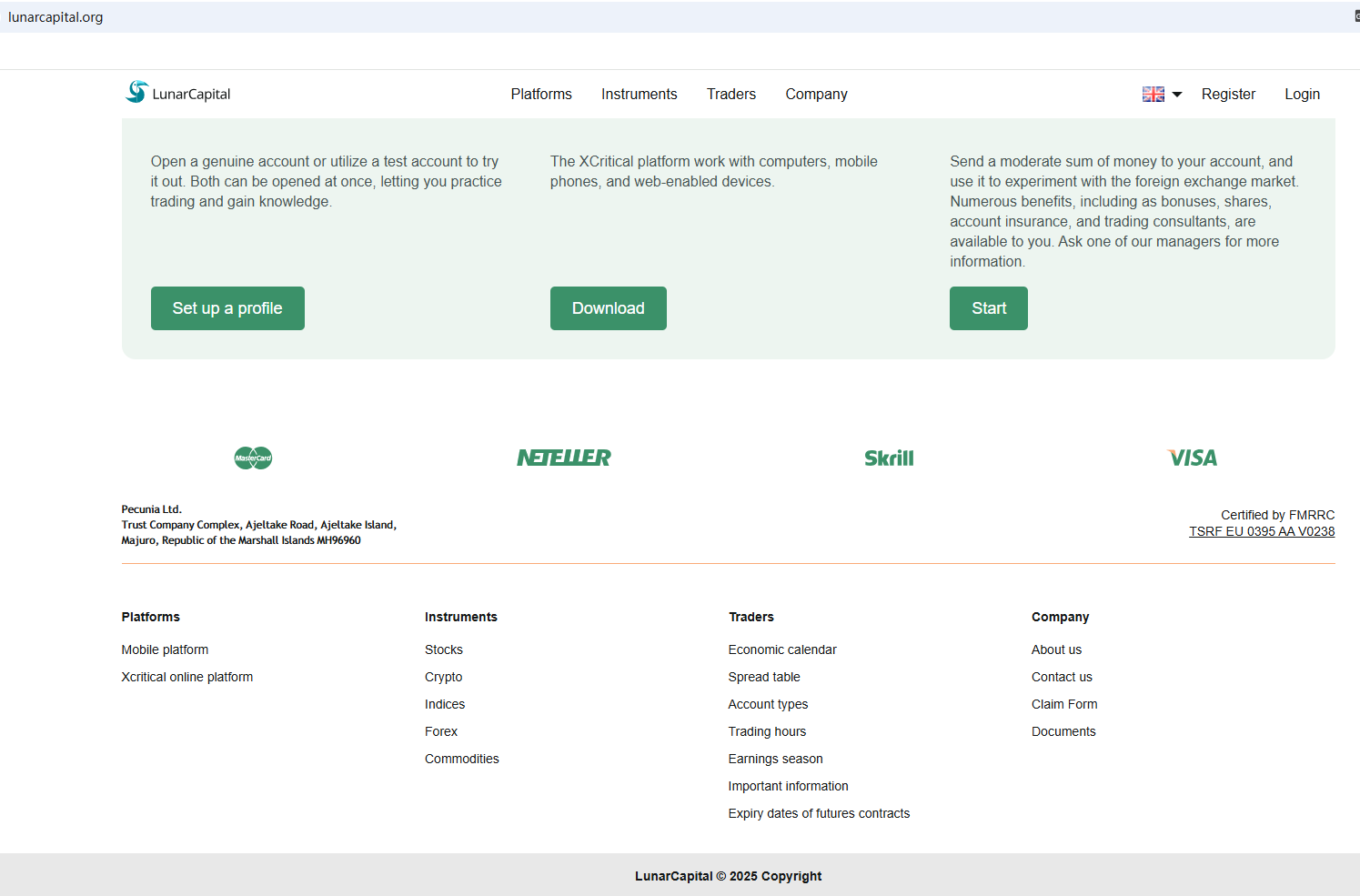Click the Neteller payment logo
Screen dimensions: 1360x896
tap(564, 458)
